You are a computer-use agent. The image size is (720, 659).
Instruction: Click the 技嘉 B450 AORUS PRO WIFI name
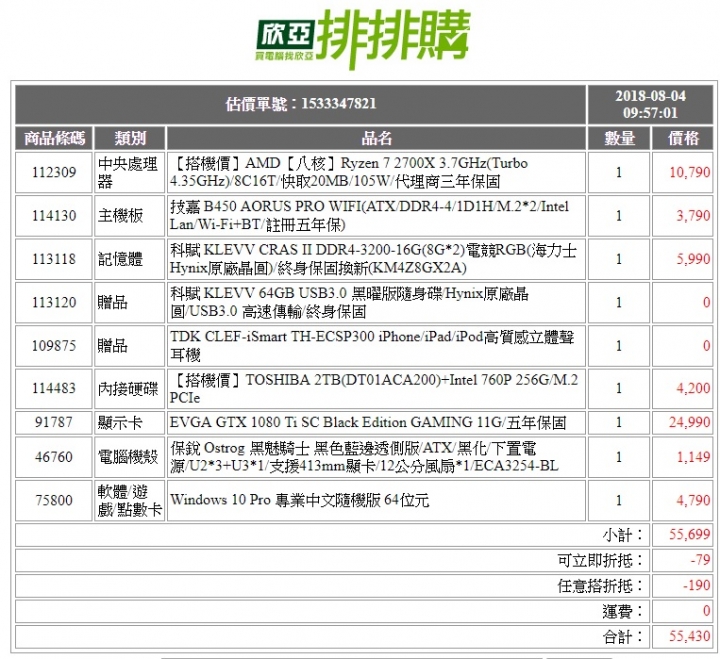[x=370, y=215]
